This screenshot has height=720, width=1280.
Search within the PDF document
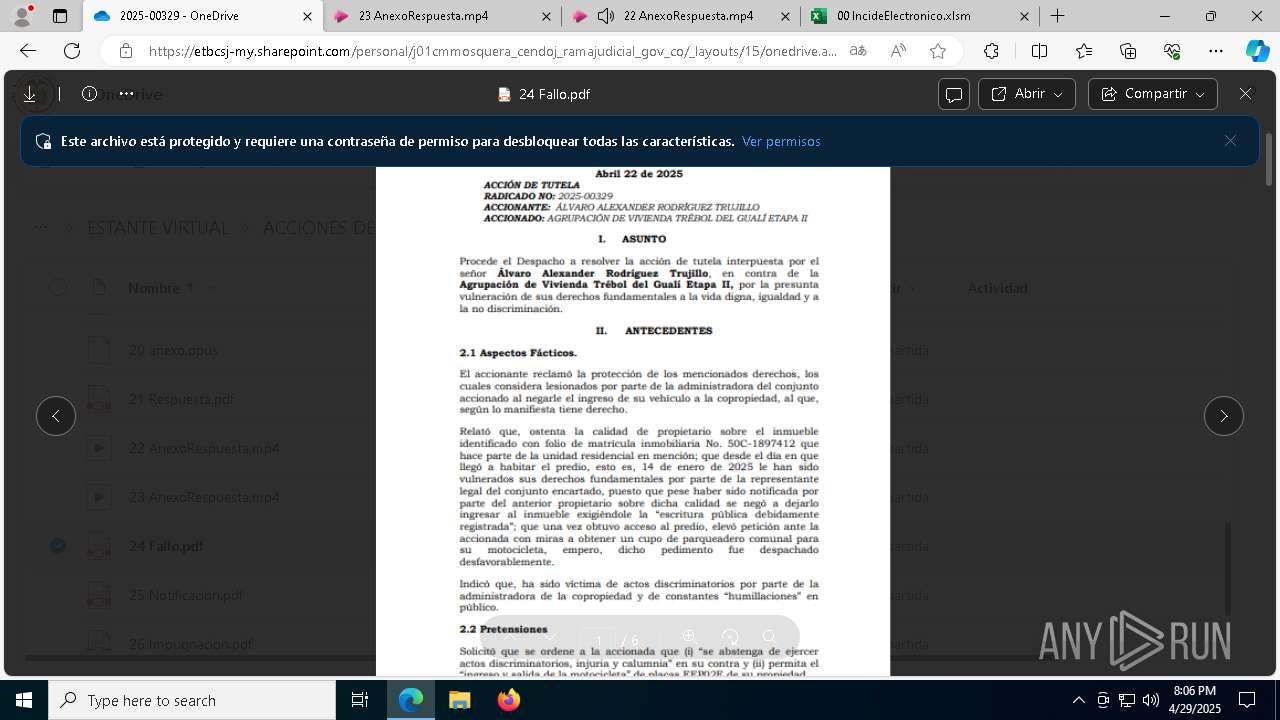(769, 637)
